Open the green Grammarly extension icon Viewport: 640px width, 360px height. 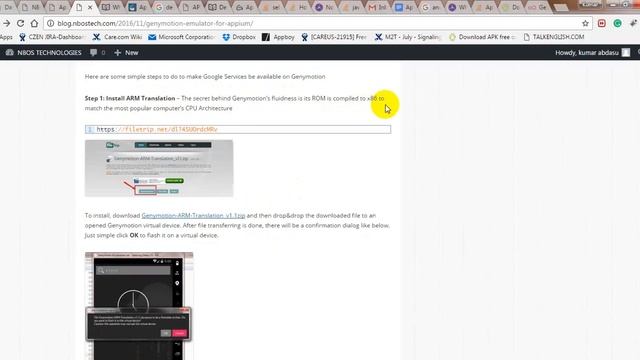pyautogui.click(x=618, y=24)
